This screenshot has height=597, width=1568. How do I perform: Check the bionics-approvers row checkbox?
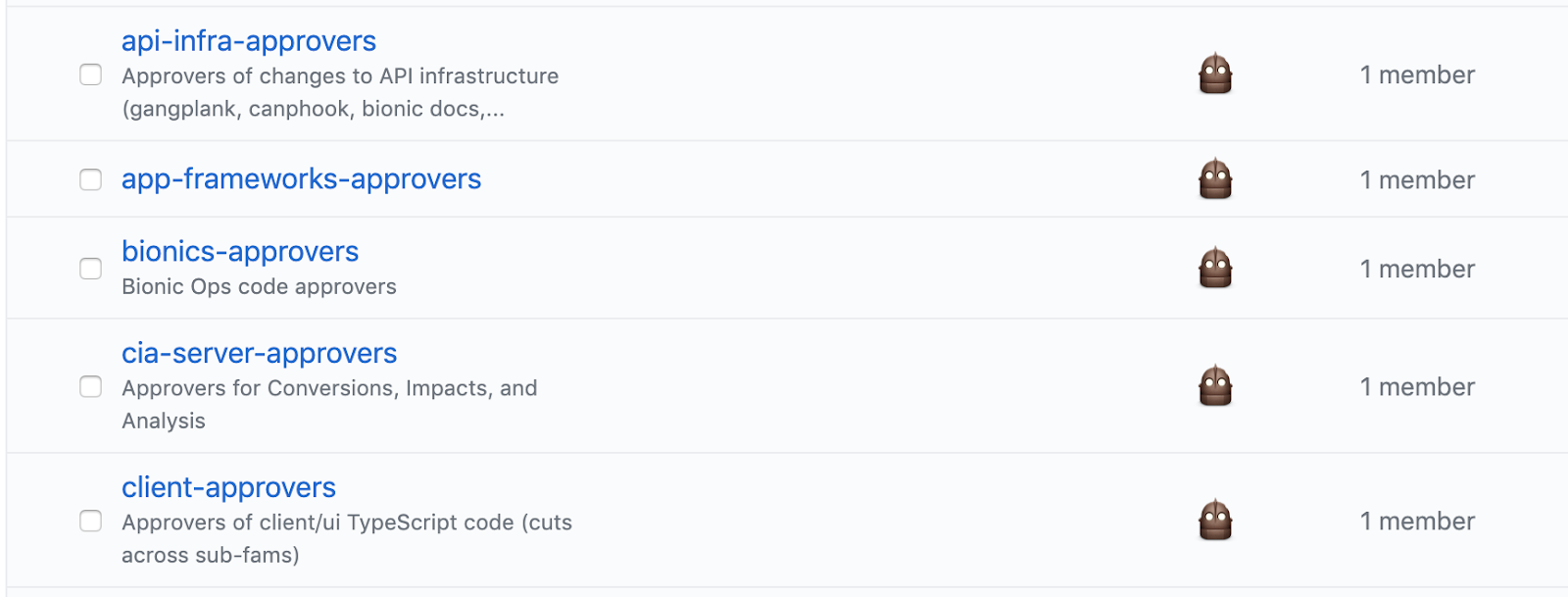click(90, 268)
